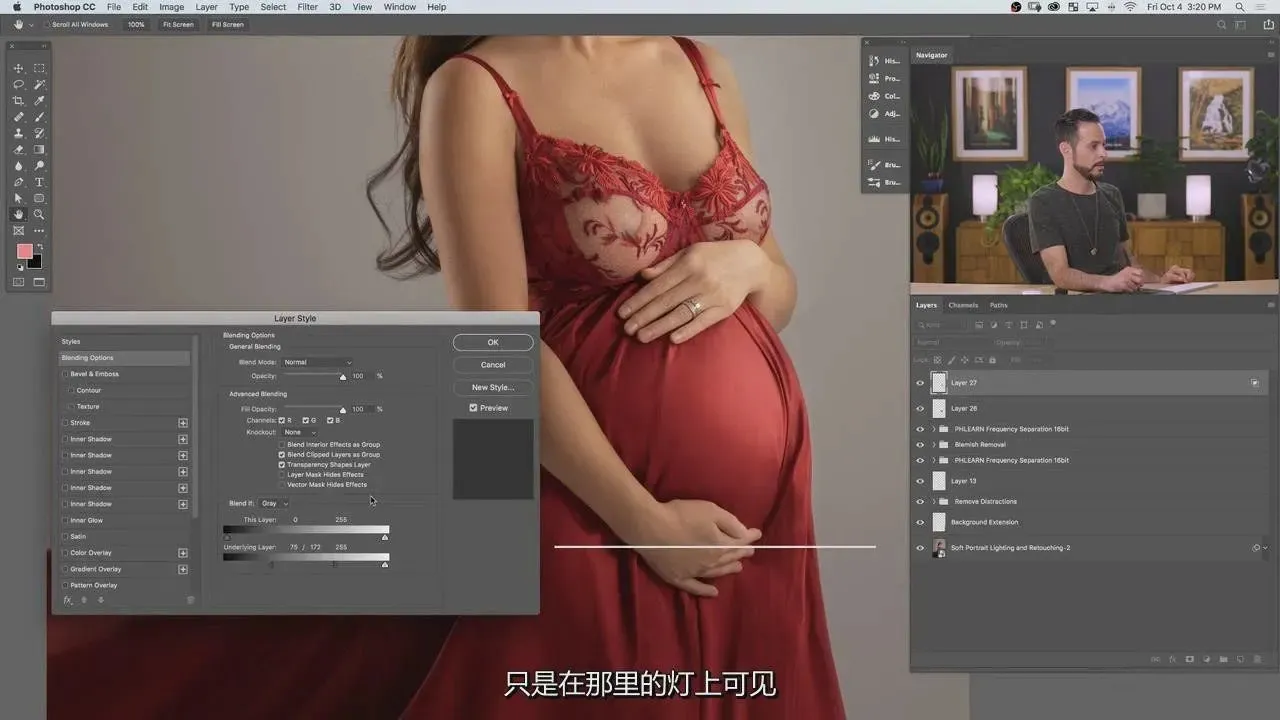Select Layer 13 in Layers panel
1280x720 pixels.
pyautogui.click(x=963, y=481)
